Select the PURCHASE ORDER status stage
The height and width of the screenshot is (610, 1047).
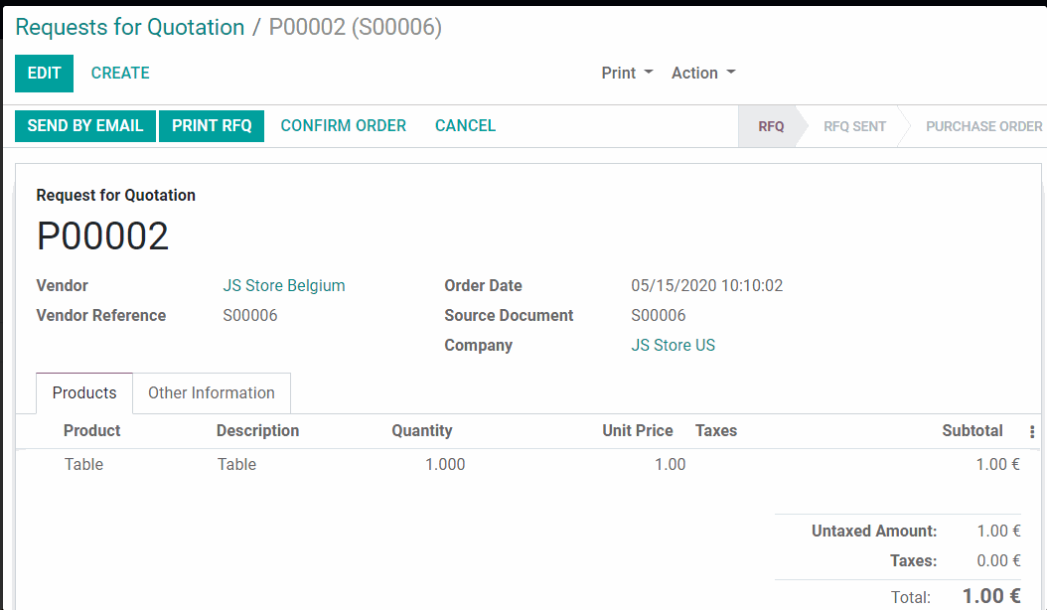coord(983,127)
